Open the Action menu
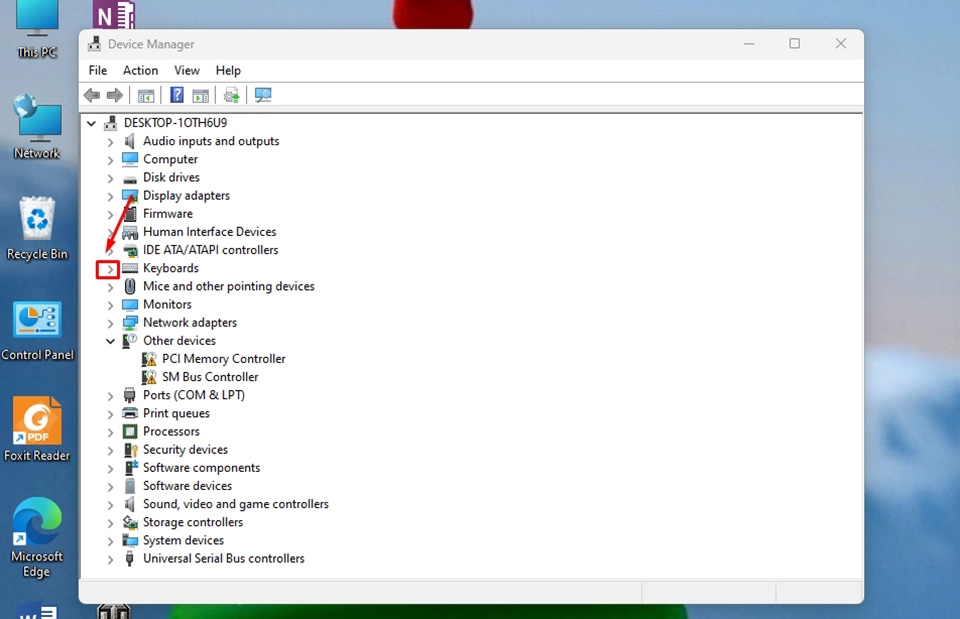This screenshot has width=960, height=619. click(140, 70)
